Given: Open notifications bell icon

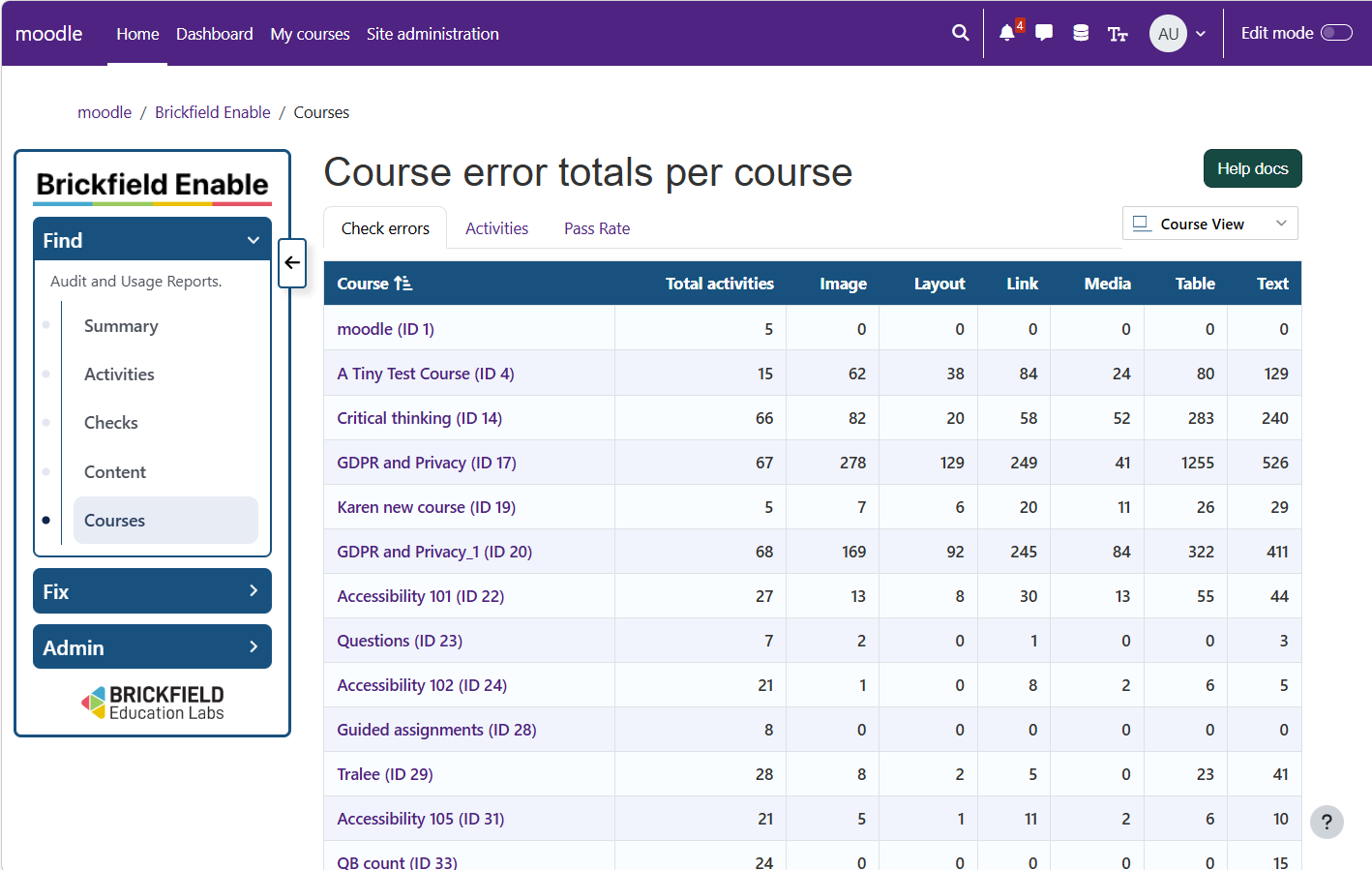Looking at the screenshot, I should click(x=1007, y=33).
